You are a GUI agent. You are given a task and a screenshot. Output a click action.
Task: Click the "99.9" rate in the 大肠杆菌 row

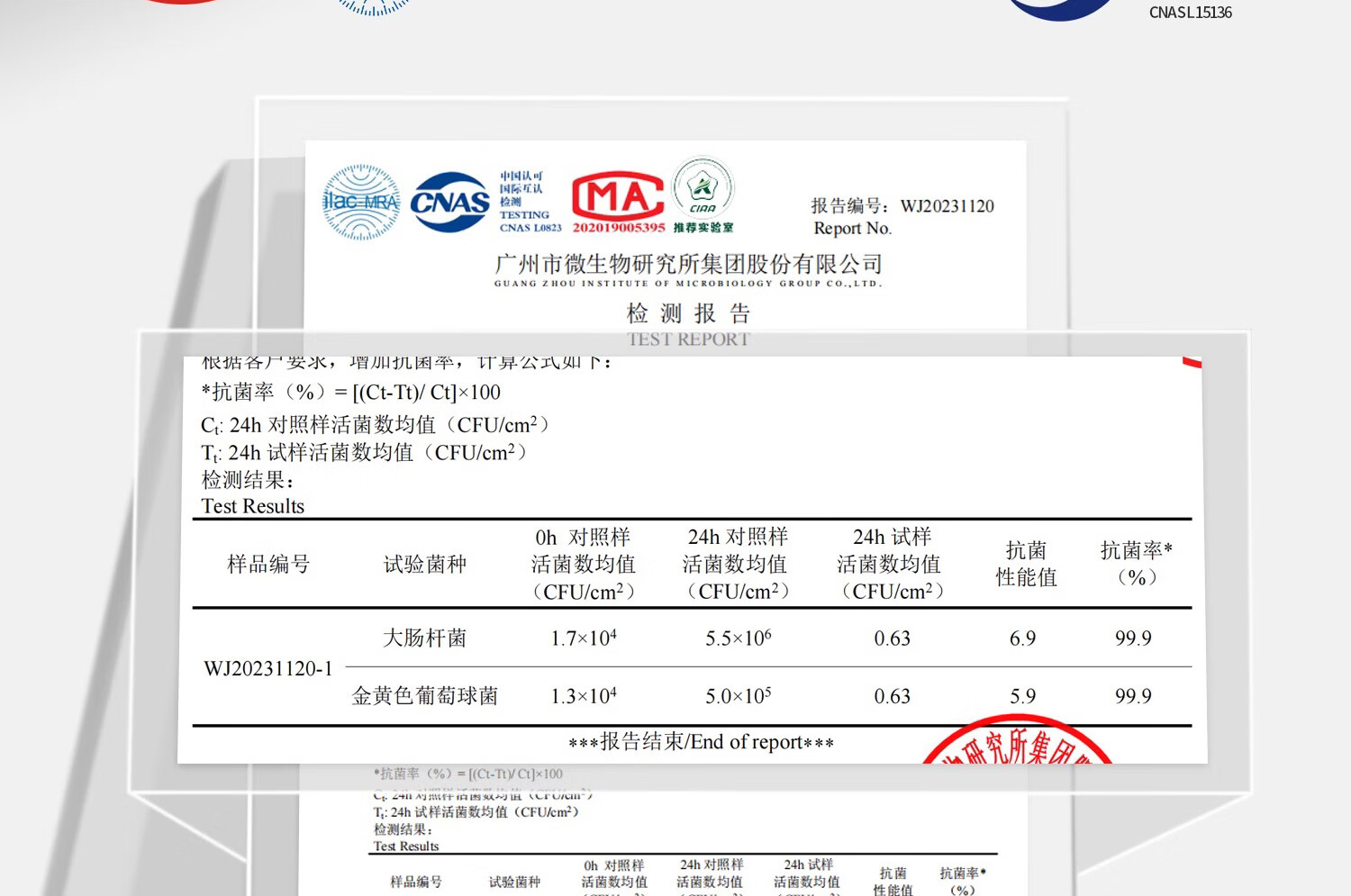(x=1133, y=638)
